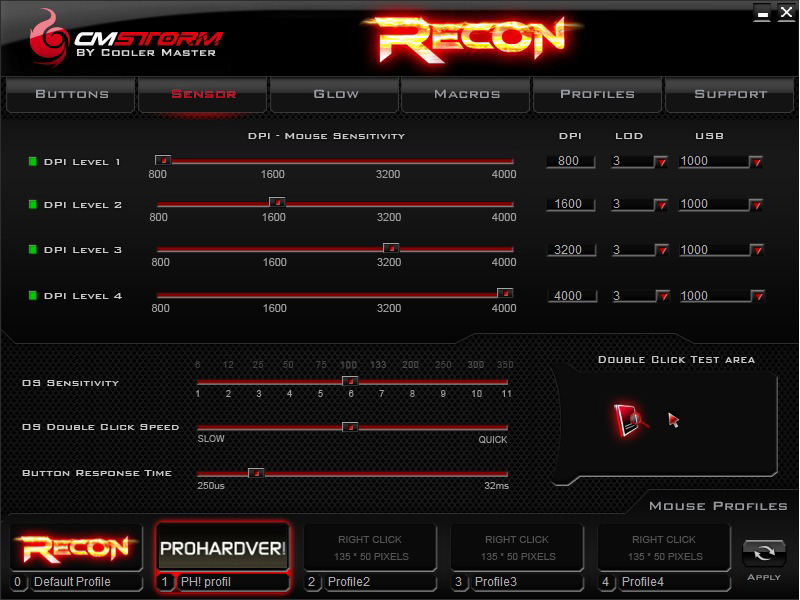The width and height of the screenshot is (800, 600).
Task: Click the 4000 mark on DPI Level 1 scale
Action: tap(504, 174)
